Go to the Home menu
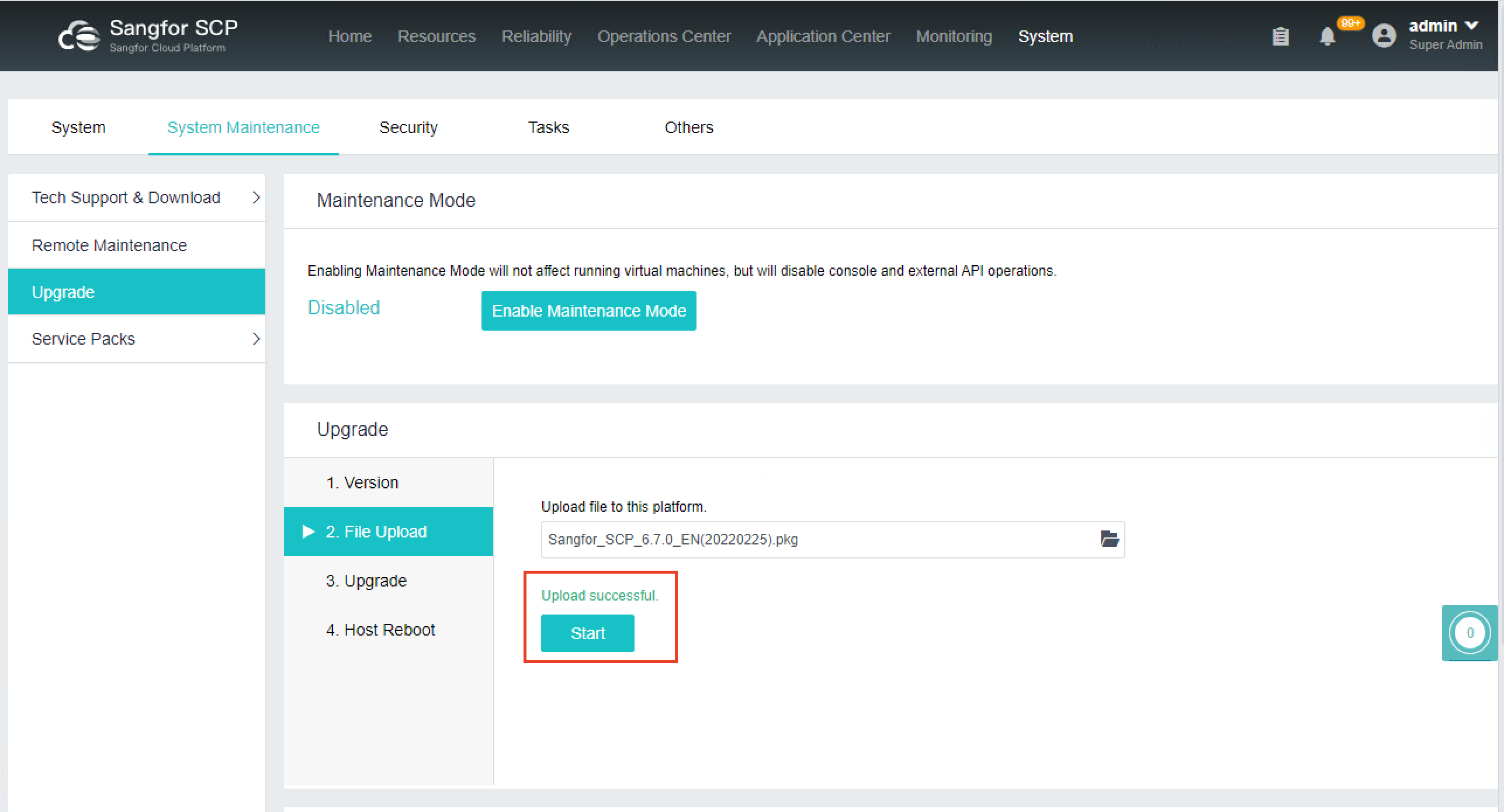The width and height of the screenshot is (1504, 812). [350, 36]
